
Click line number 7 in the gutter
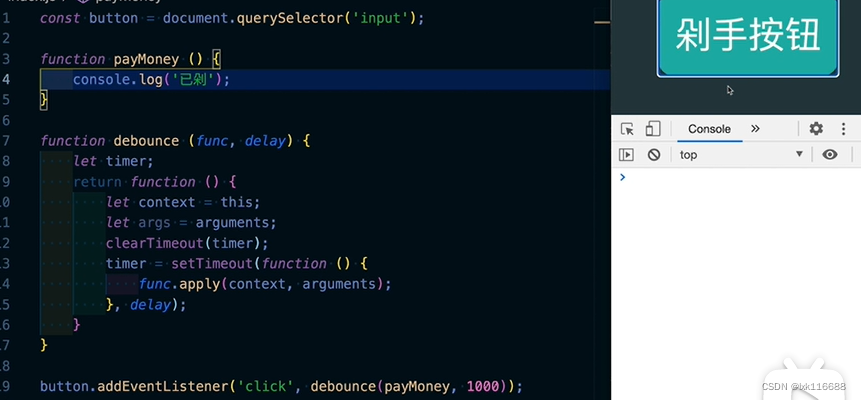coord(5,141)
